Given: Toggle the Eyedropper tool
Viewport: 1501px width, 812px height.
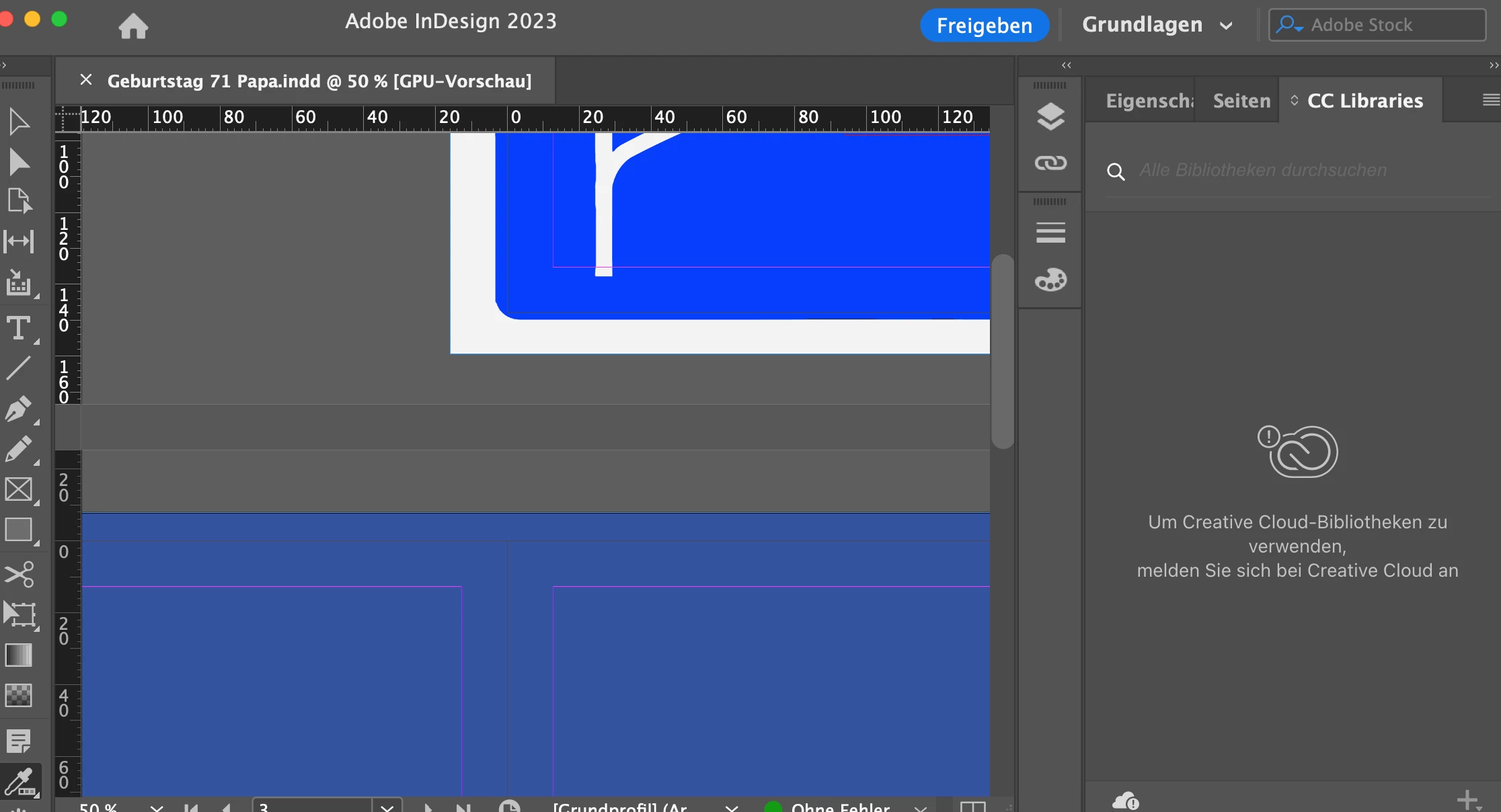Looking at the screenshot, I should pyautogui.click(x=20, y=782).
